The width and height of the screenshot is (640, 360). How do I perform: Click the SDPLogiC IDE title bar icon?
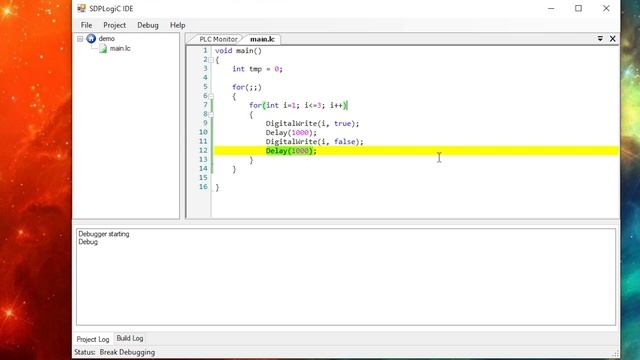pos(82,8)
